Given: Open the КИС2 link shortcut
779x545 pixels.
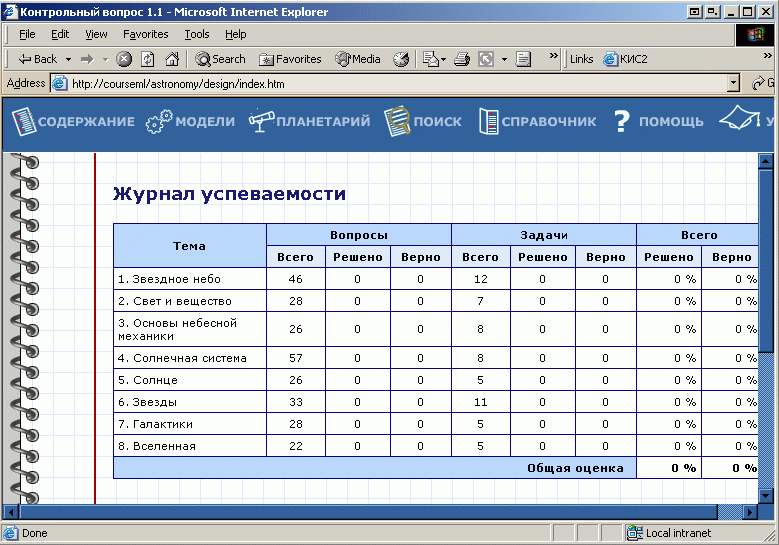Looking at the screenshot, I should pyautogui.click(x=625, y=59).
